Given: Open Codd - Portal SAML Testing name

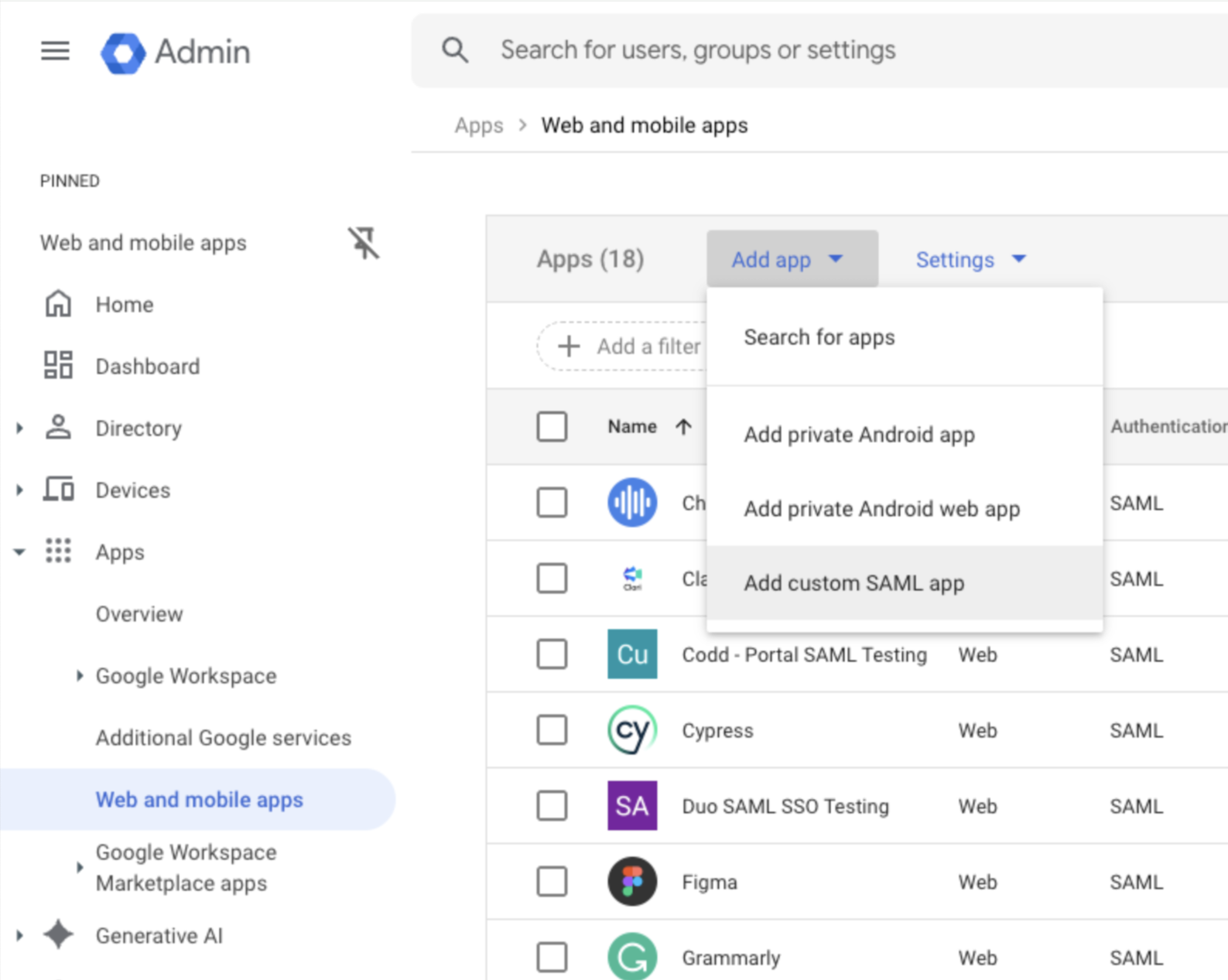Looking at the screenshot, I should [x=804, y=655].
